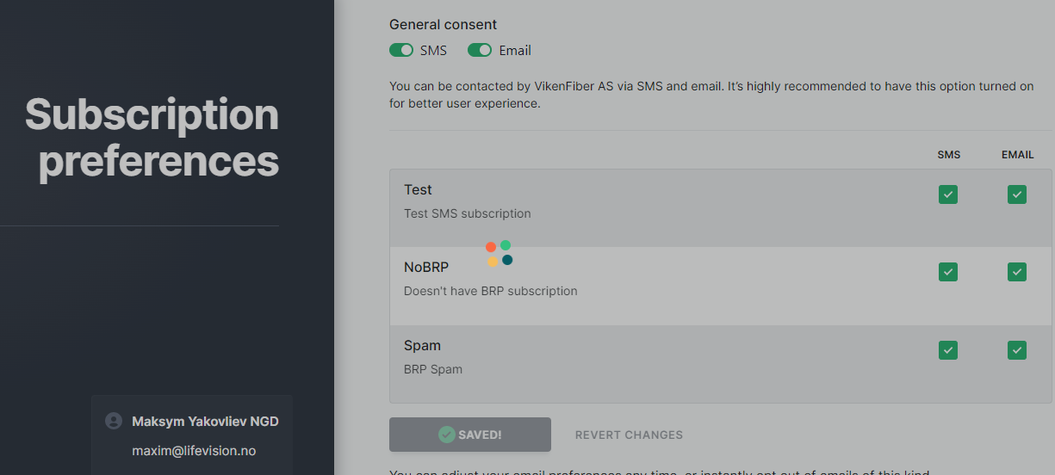Click the SMS column header
The width and height of the screenshot is (1055, 475).
point(948,155)
